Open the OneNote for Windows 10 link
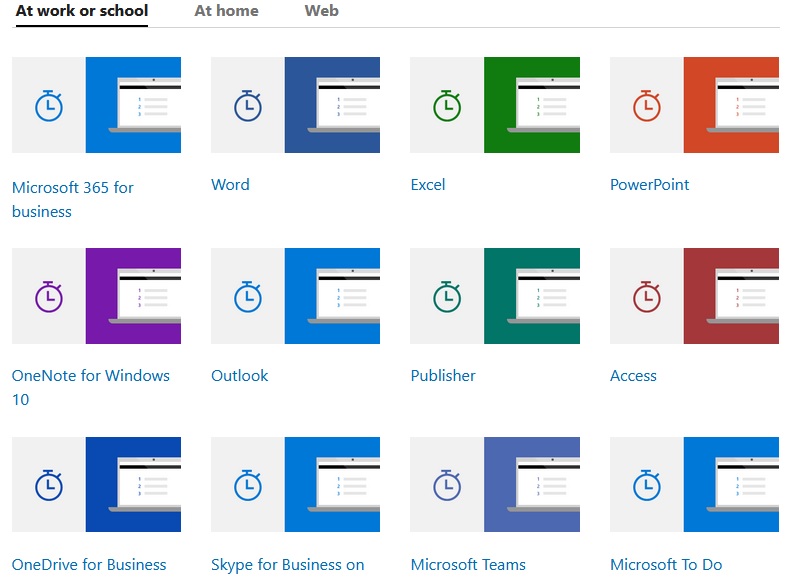Screen dimensions: 801x581 pos(90,387)
